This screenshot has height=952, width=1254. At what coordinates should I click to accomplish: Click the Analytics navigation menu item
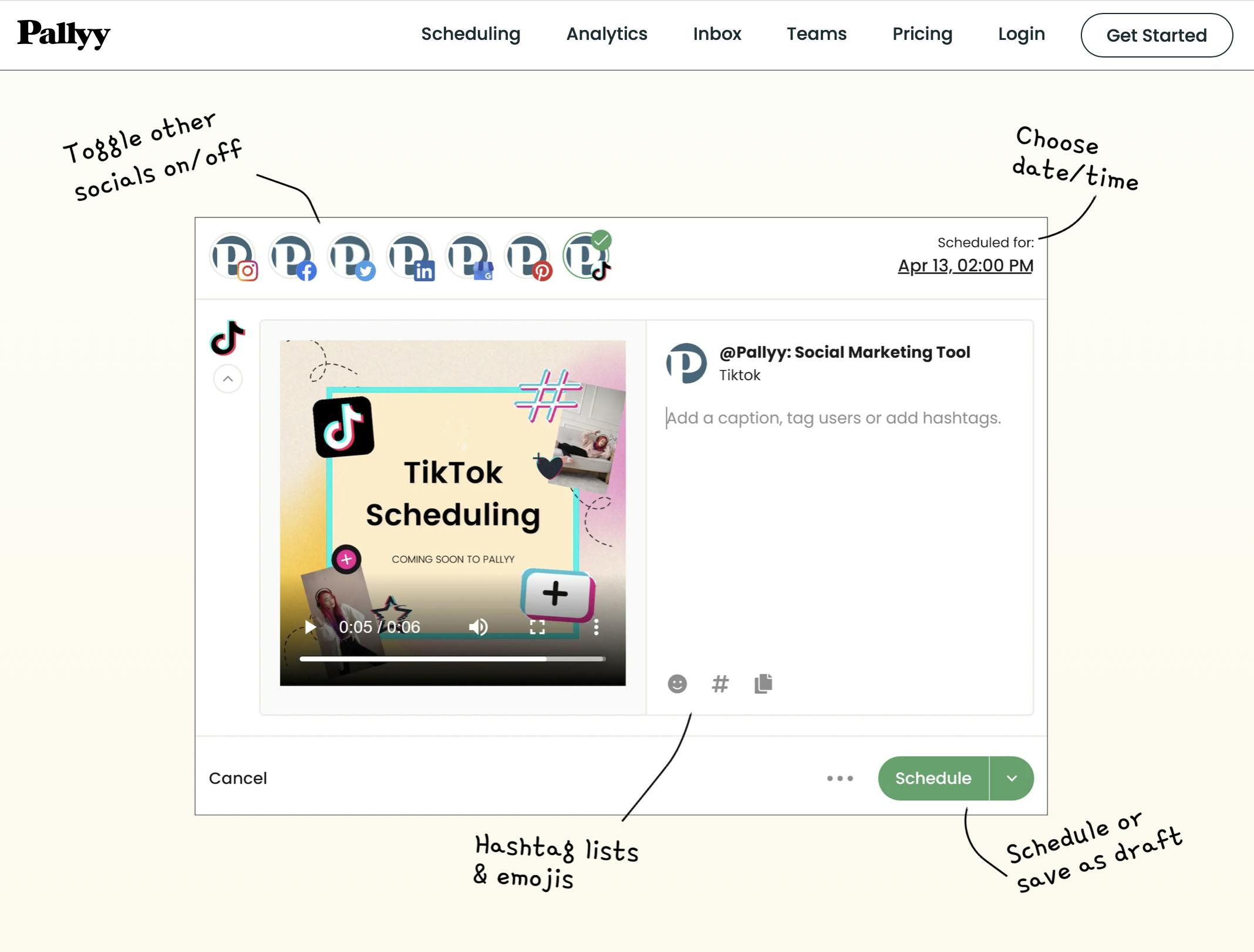tap(607, 33)
